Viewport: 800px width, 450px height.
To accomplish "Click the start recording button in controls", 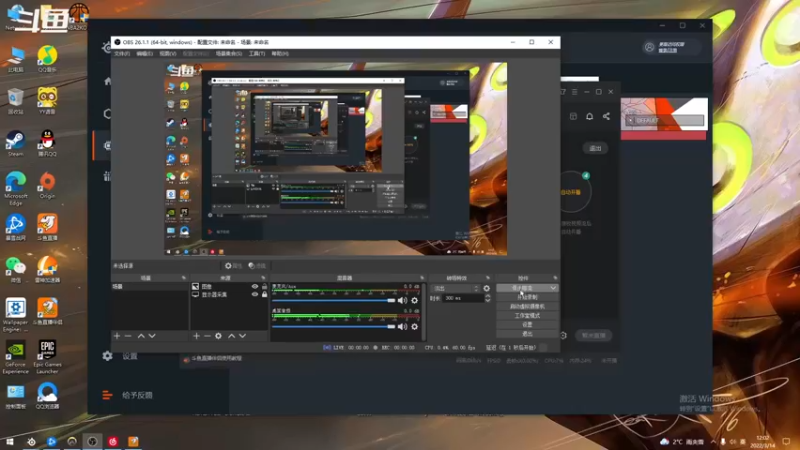I will tap(527, 297).
